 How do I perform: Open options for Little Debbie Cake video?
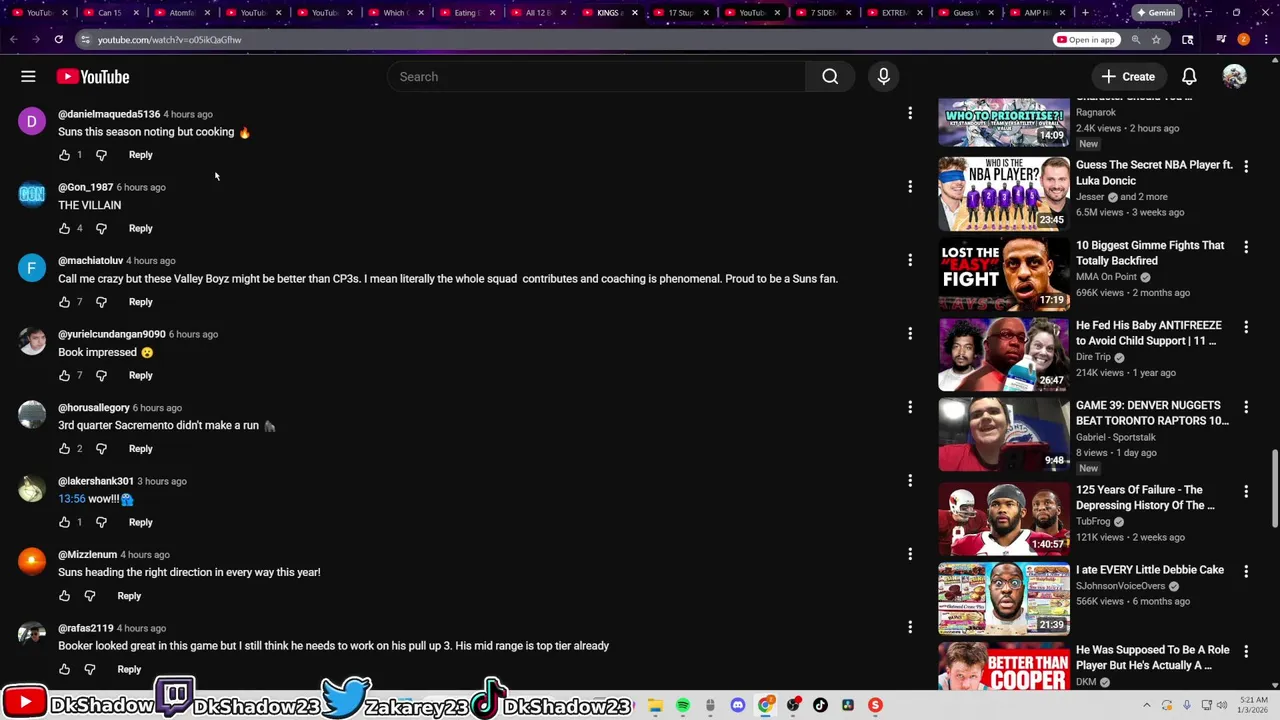pyautogui.click(x=1246, y=571)
